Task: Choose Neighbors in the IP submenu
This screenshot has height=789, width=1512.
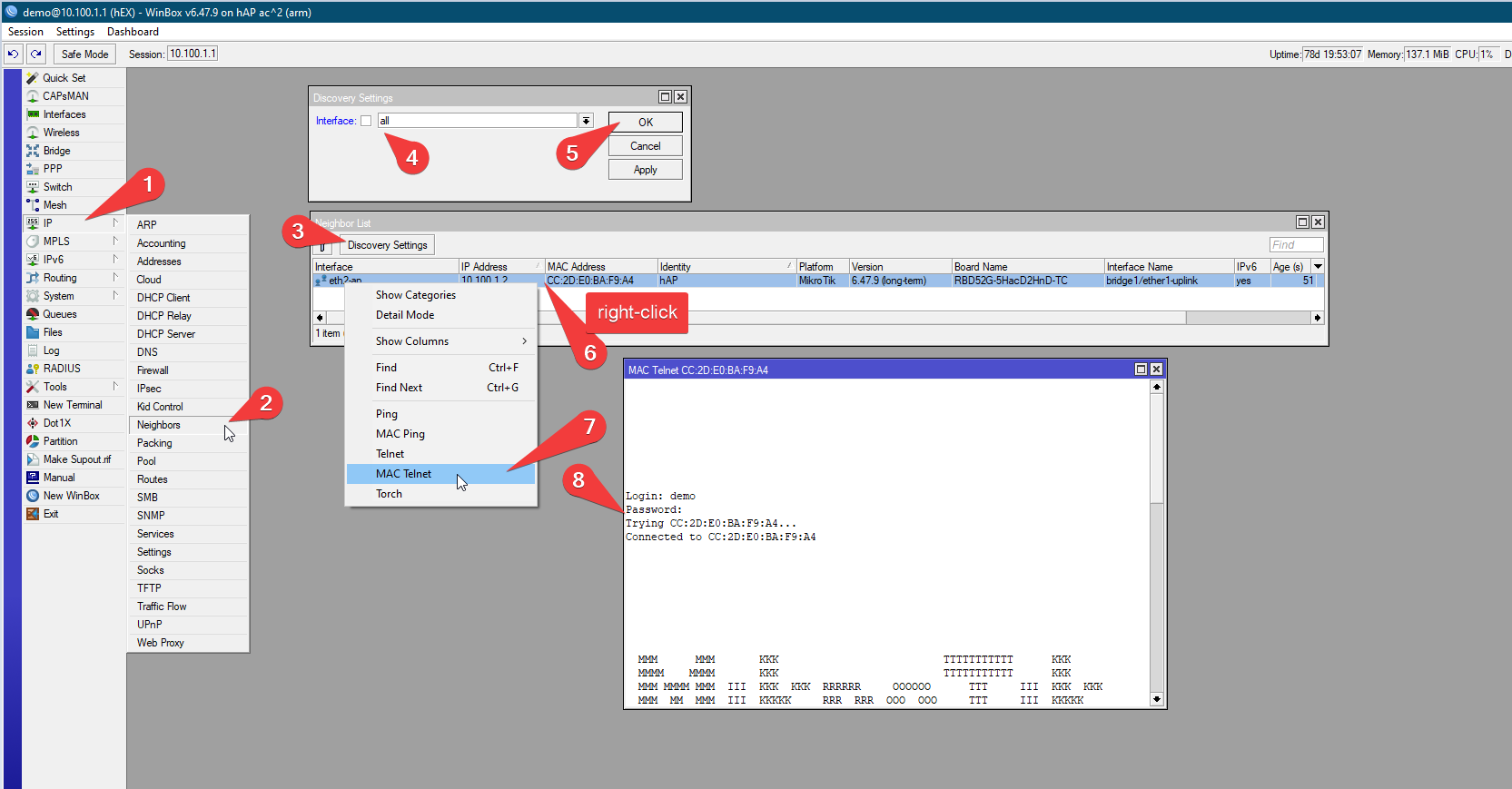Action: (188, 425)
